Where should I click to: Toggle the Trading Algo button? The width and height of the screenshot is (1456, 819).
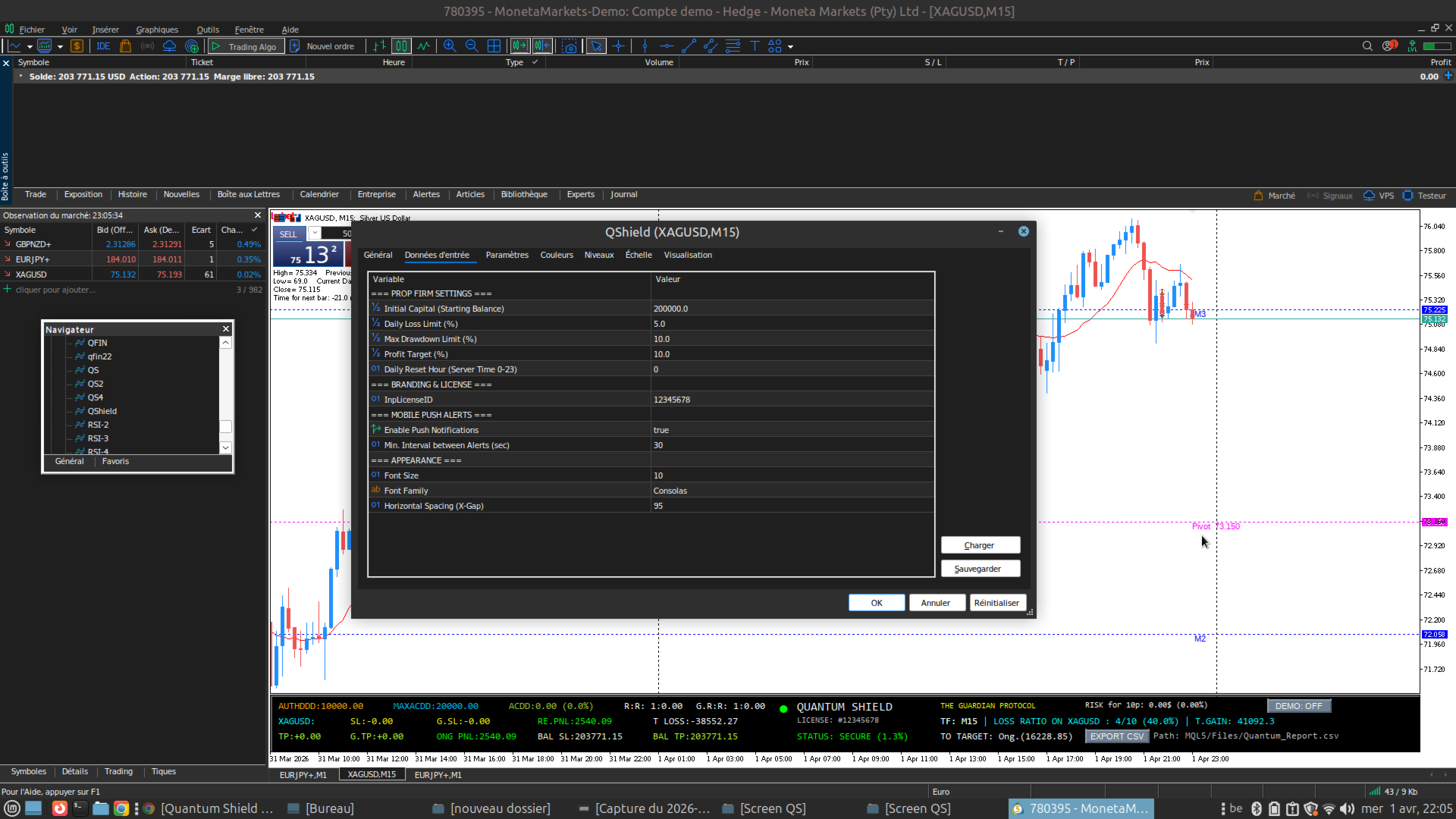pos(246,46)
